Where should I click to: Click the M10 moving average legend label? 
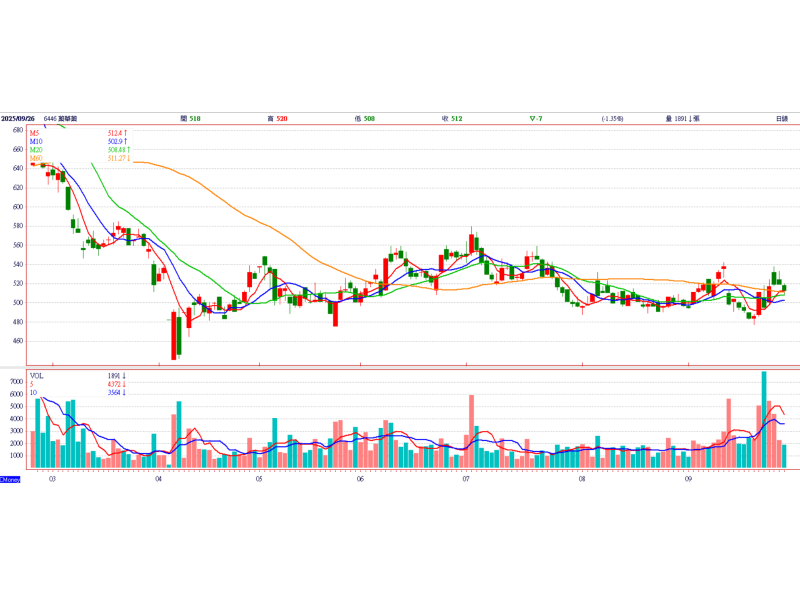(35, 141)
